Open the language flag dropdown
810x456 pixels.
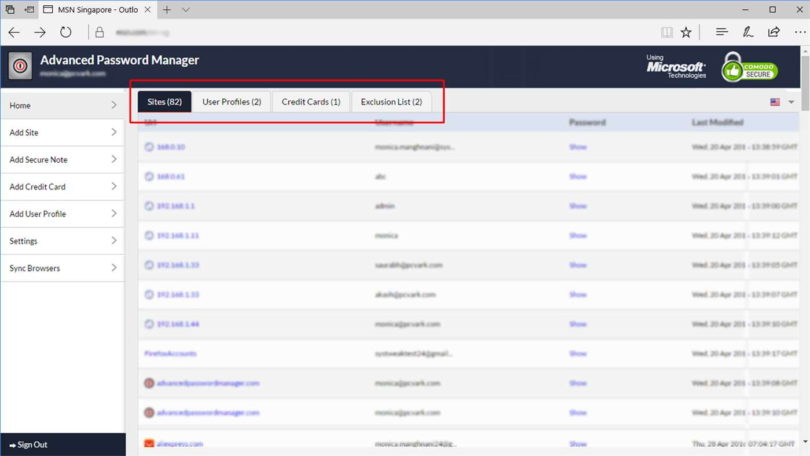tap(781, 102)
